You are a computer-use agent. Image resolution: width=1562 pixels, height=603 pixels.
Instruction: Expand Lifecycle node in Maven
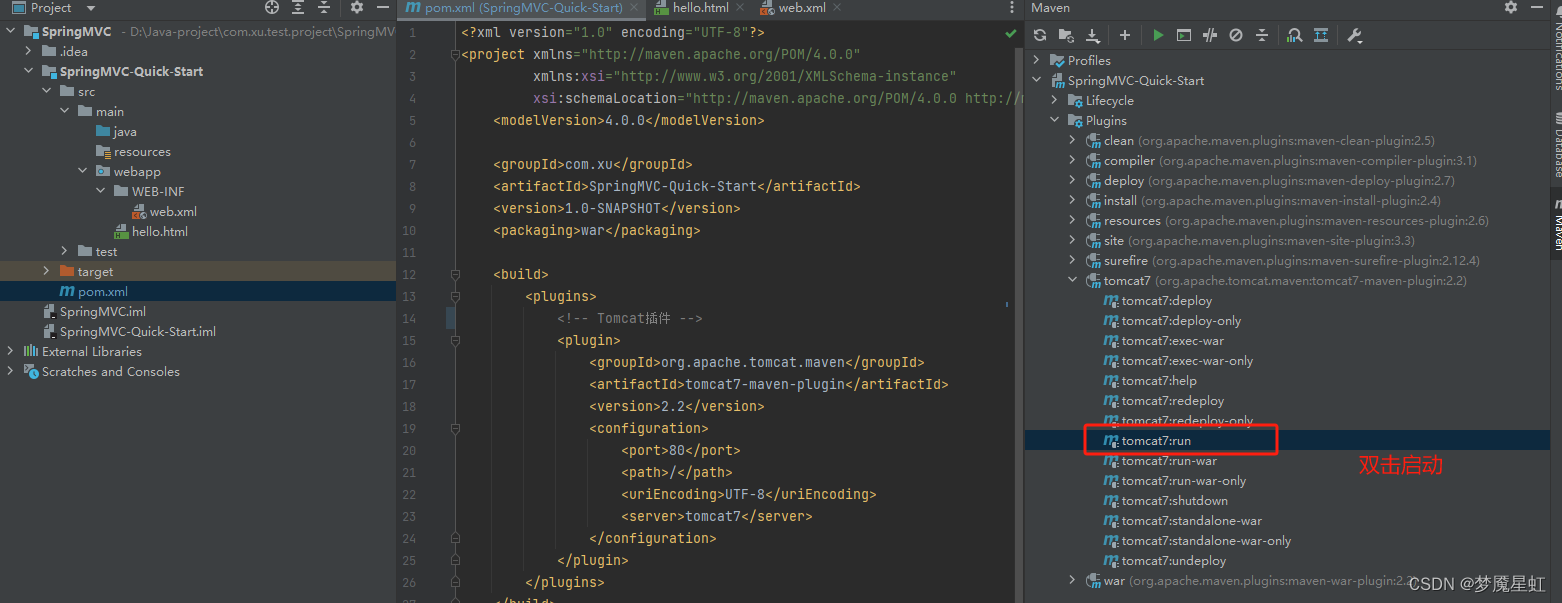click(x=1055, y=100)
